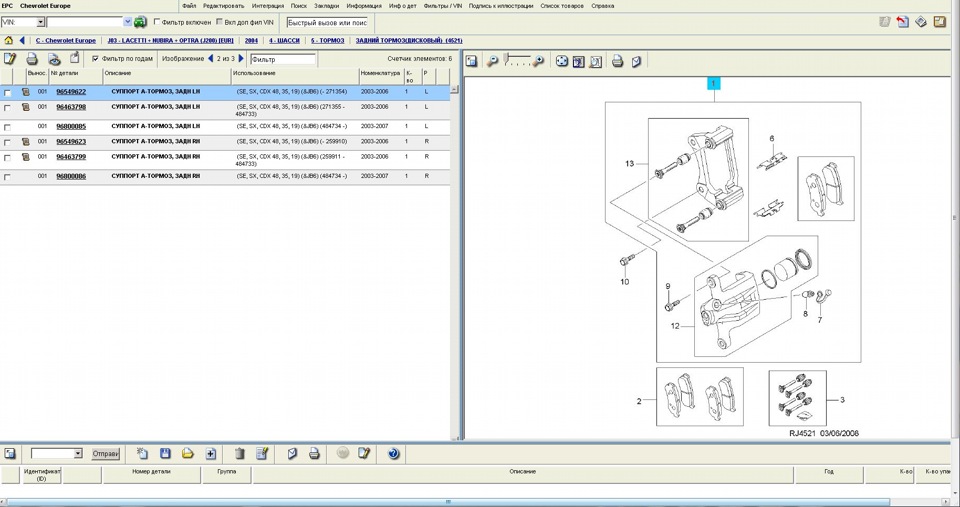Open the Файл menu
Image resolution: width=960 pixels, height=507 pixels.
coord(189,6)
